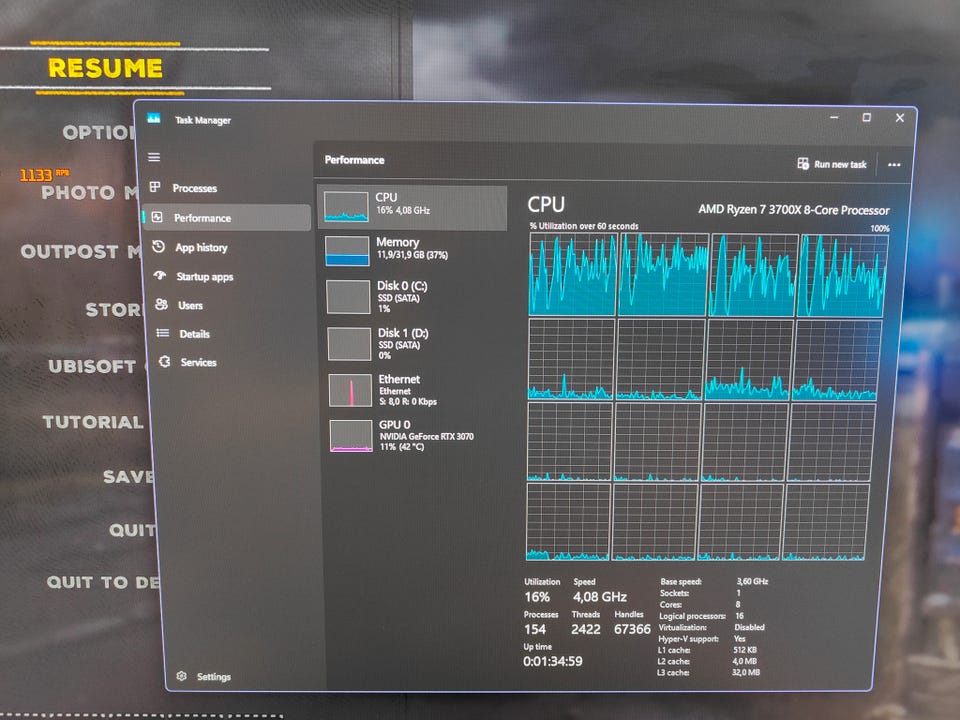Click the Performance pulse icon
960x720 pixels.
point(157,217)
